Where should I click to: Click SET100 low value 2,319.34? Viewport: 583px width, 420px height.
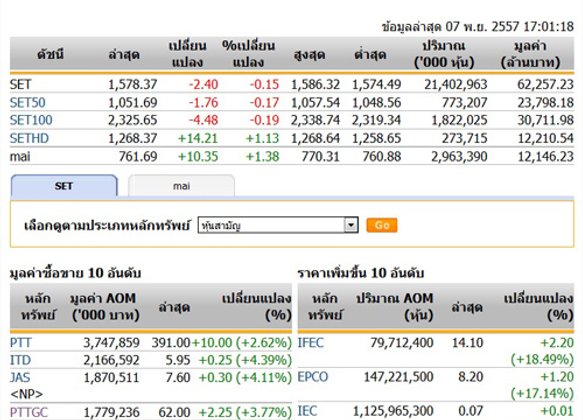(x=376, y=120)
